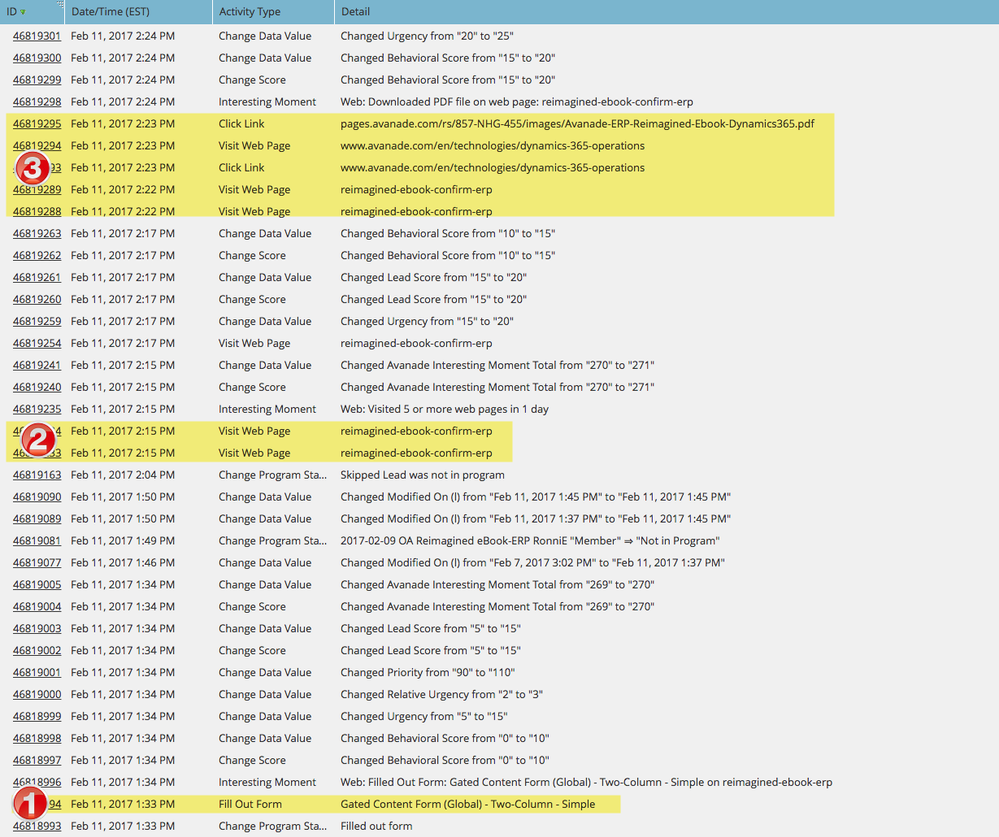Open activity ID 46819298 Interesting Moment
999x837 pixels.
(x=37, y=102)
